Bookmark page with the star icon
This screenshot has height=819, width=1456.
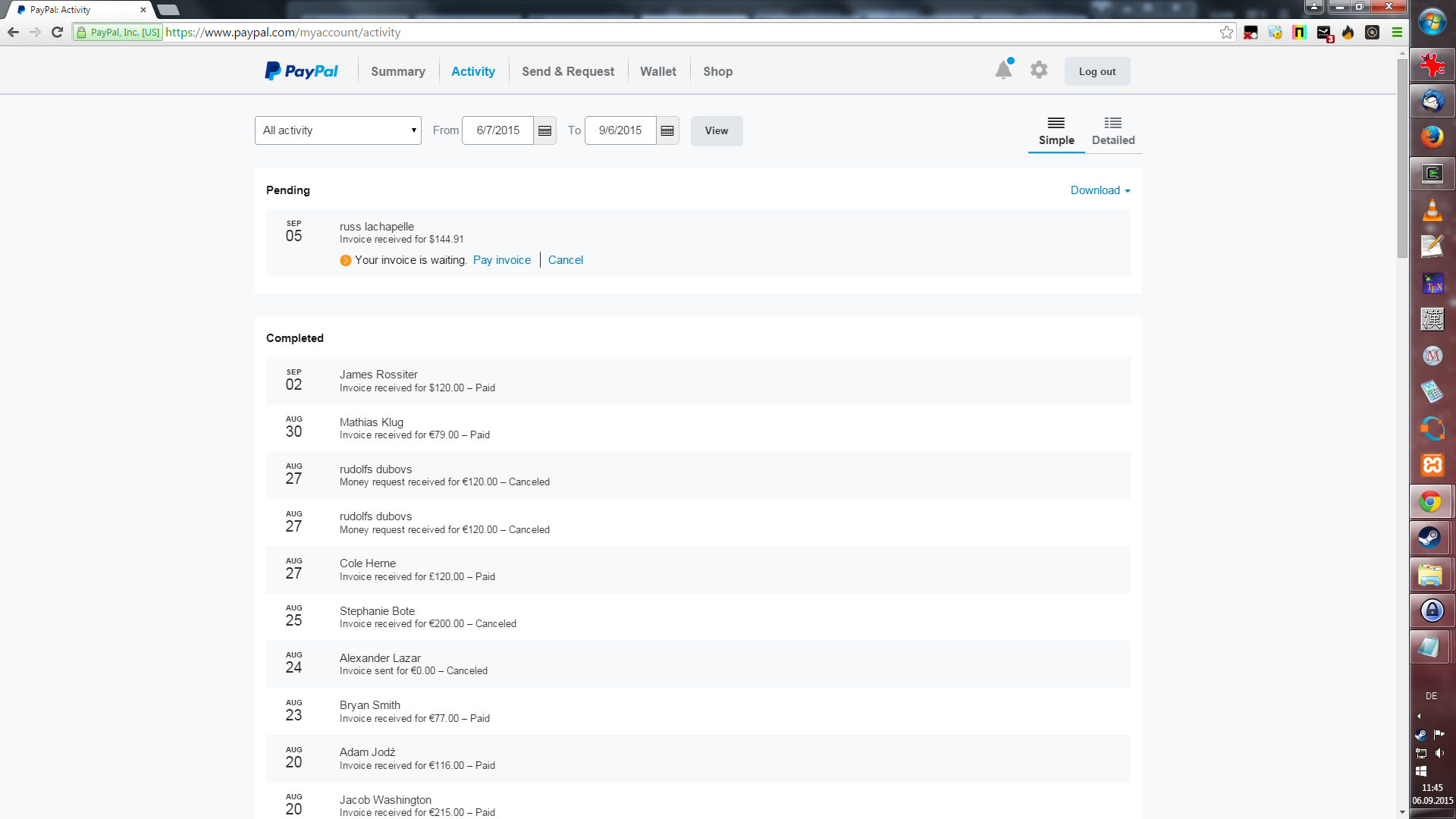tap(1226, 32)
